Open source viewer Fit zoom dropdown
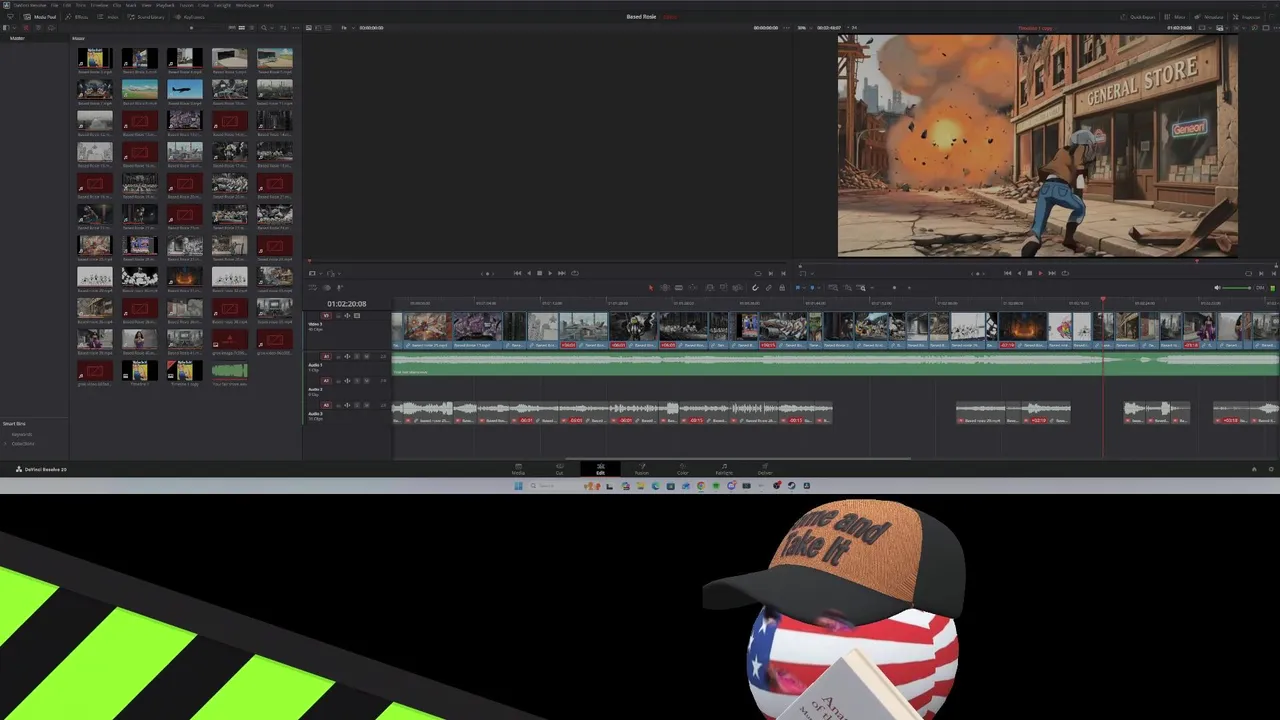Image resolution: width=1280 pixels, height=720 pixels. pyautogui.click(x=346, y=27)
